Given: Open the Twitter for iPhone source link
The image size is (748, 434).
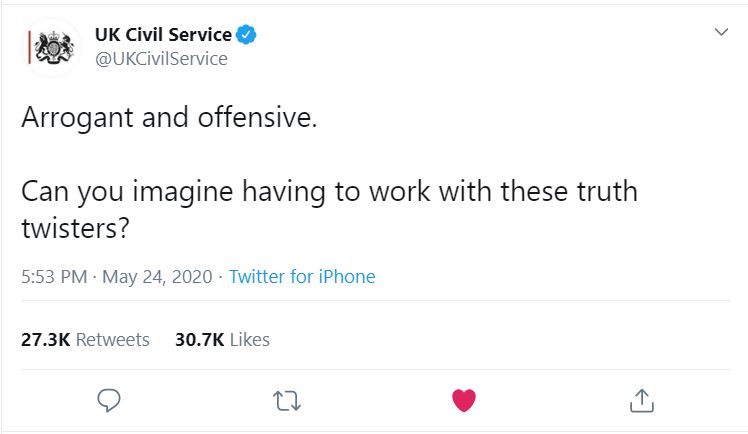Looking at the screenshot, I should [x=302, y=276].
